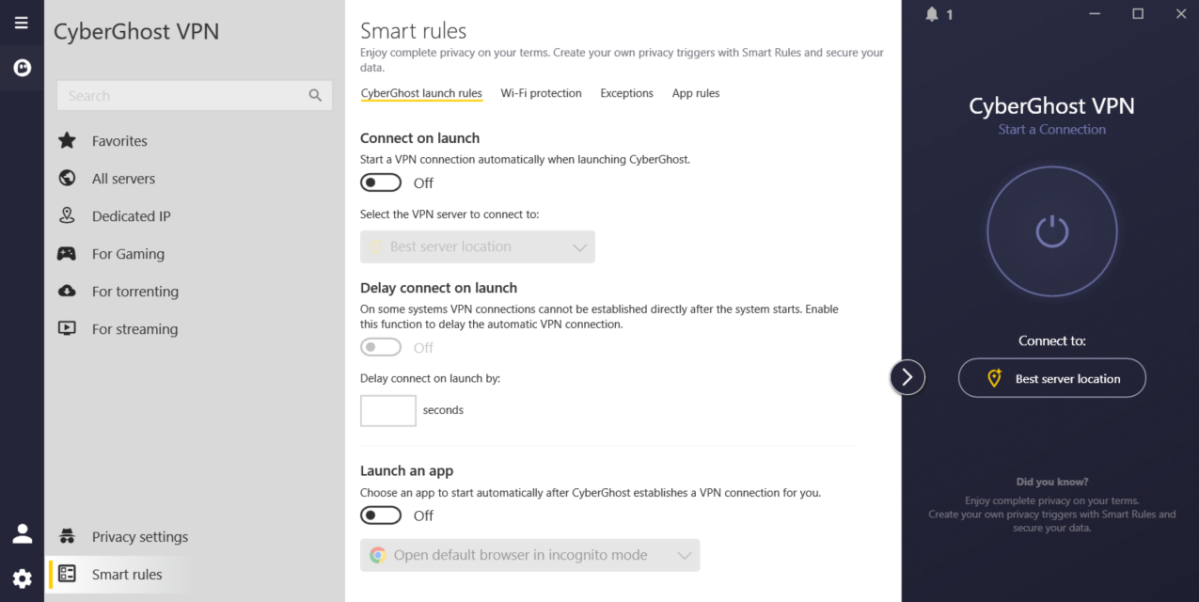1199x602 pixels.
Task: Collapse panel using round arrow button
Action: tap(907, 377)
